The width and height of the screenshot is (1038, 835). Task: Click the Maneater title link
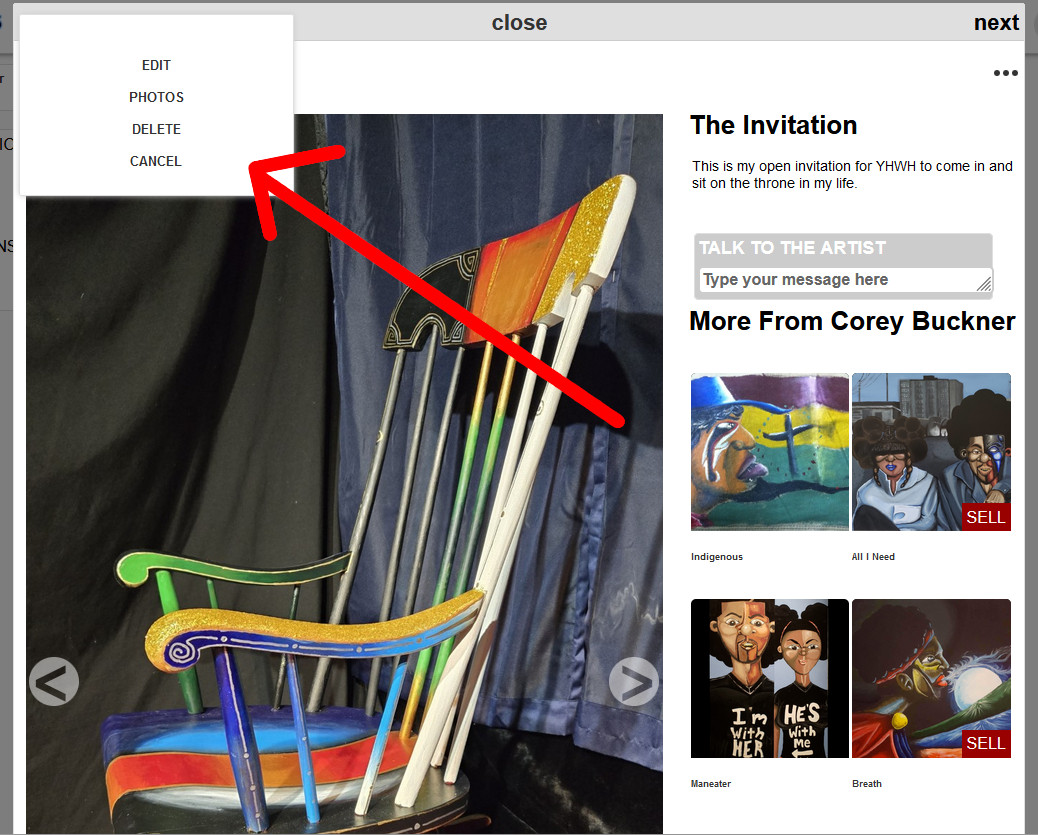[x=711, y=783]
